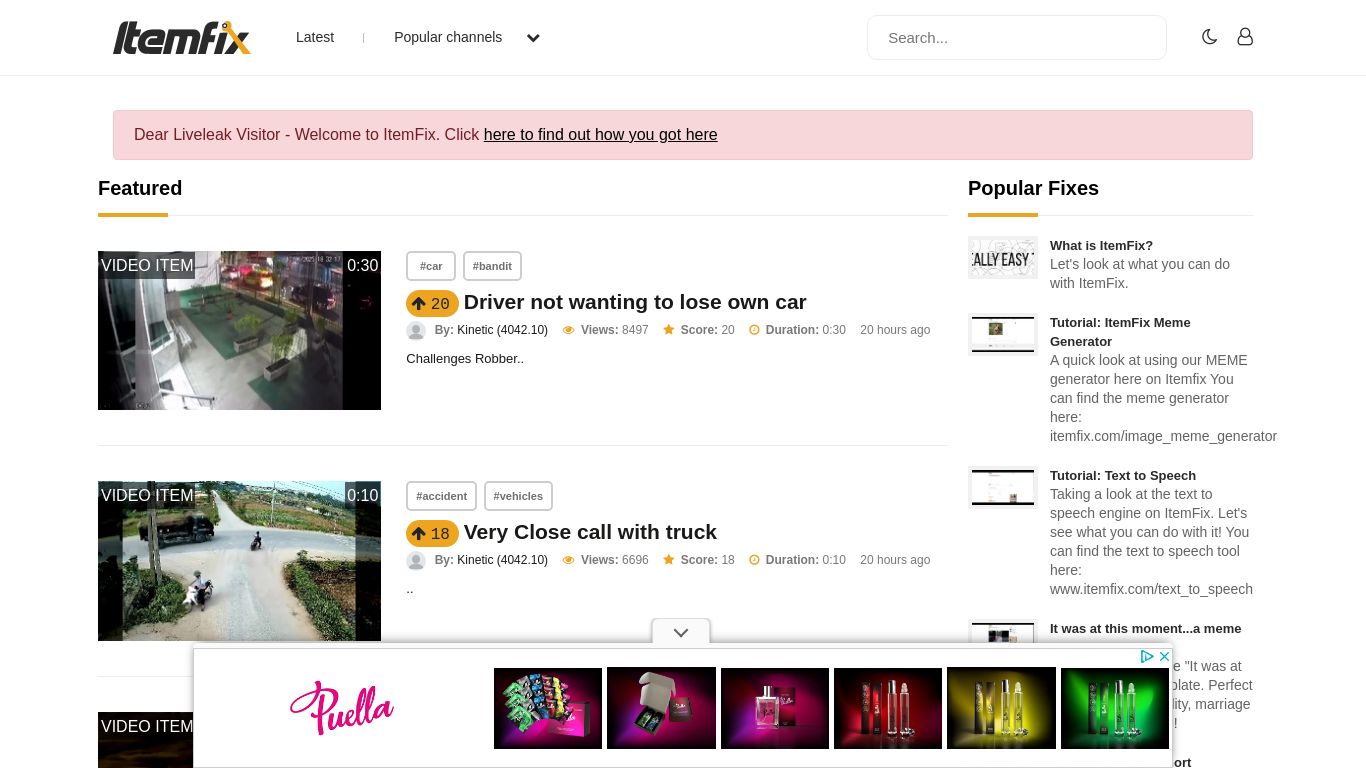Open Kinetic author link on truck video
The height and width of the screenshot is (768, 1366).
click(502, 560)
